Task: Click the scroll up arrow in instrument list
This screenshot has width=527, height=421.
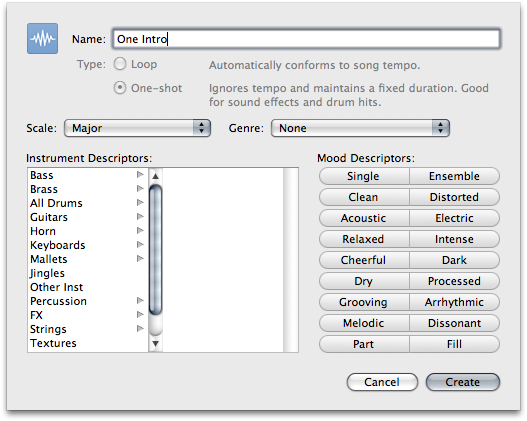Action: (x=155, y=176)
